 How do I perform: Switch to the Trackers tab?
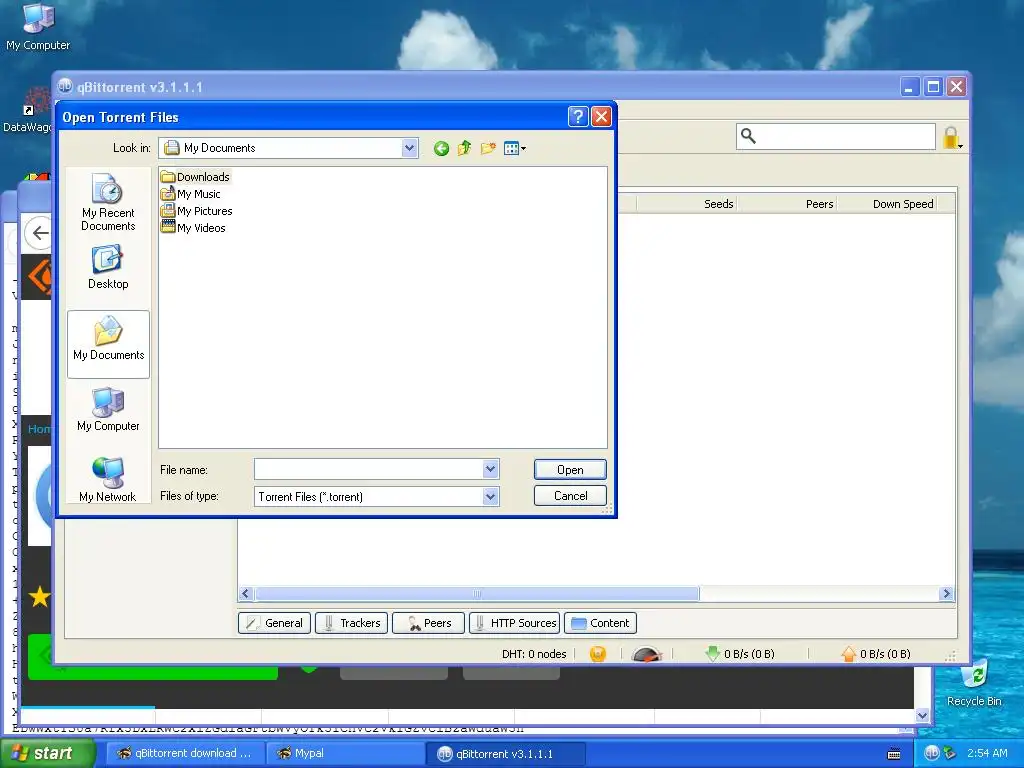pos(351,623)
